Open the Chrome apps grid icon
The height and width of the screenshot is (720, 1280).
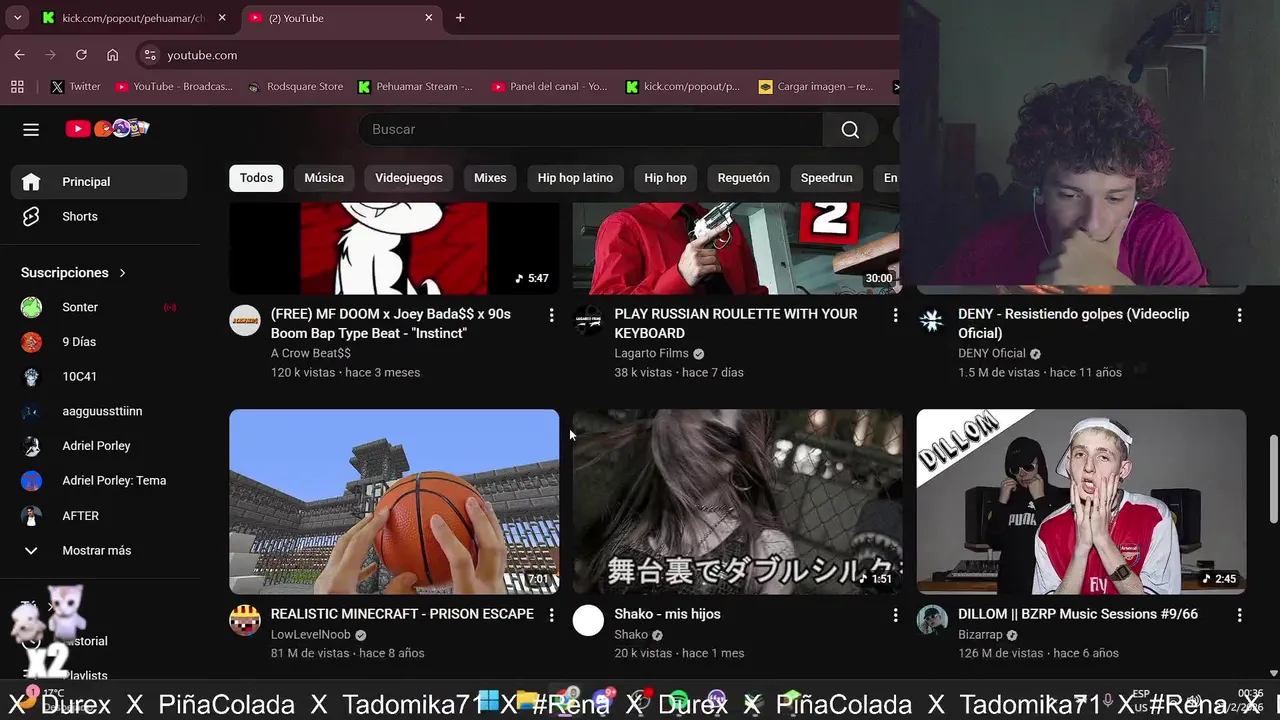point(17,87)
